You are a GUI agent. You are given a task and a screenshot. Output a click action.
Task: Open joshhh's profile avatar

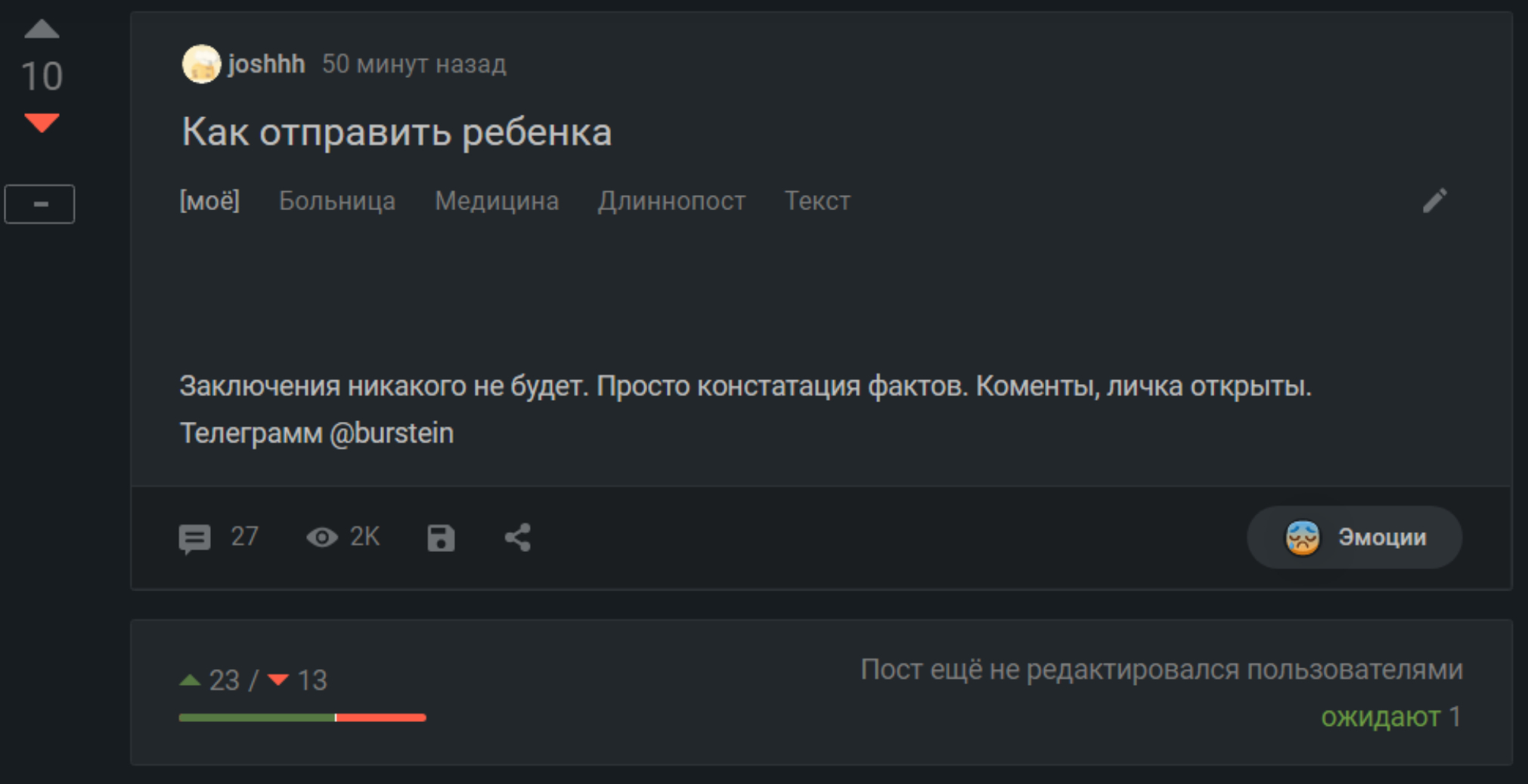[201, 64]
